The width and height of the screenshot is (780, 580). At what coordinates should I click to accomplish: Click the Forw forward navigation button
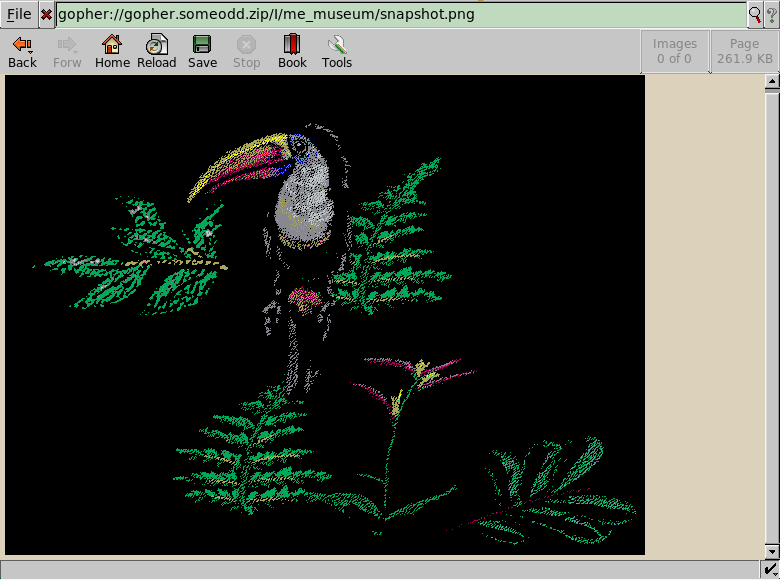pyautogui.click(x=67, y=52)
